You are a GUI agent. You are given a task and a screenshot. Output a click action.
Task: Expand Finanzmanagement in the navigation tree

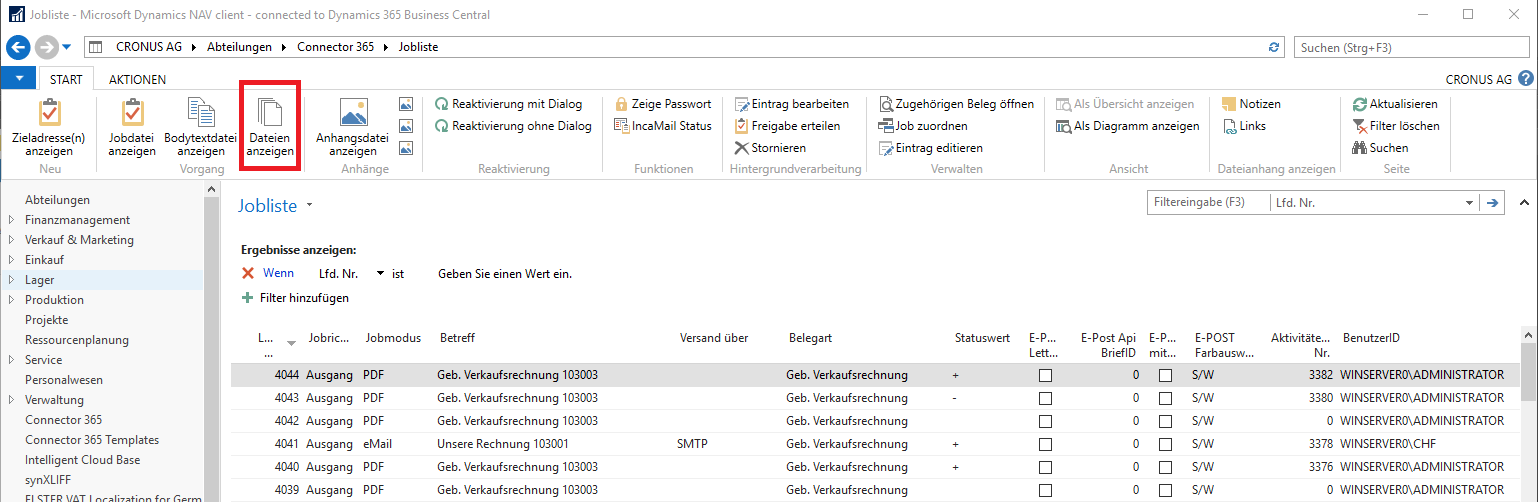click(x=11, y=220)
